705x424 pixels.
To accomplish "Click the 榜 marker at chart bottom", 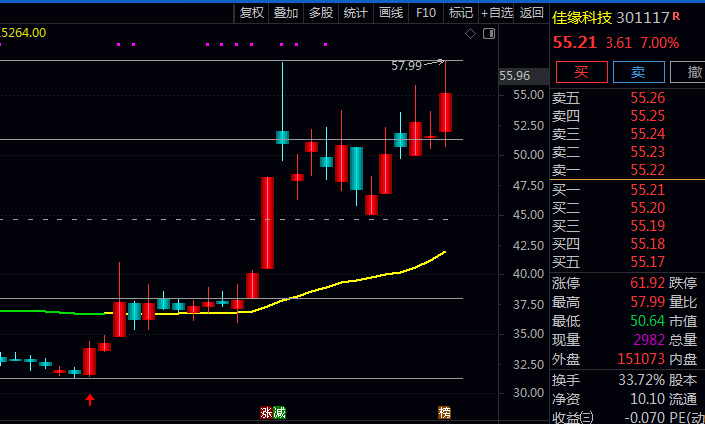I will coord(445,412).
